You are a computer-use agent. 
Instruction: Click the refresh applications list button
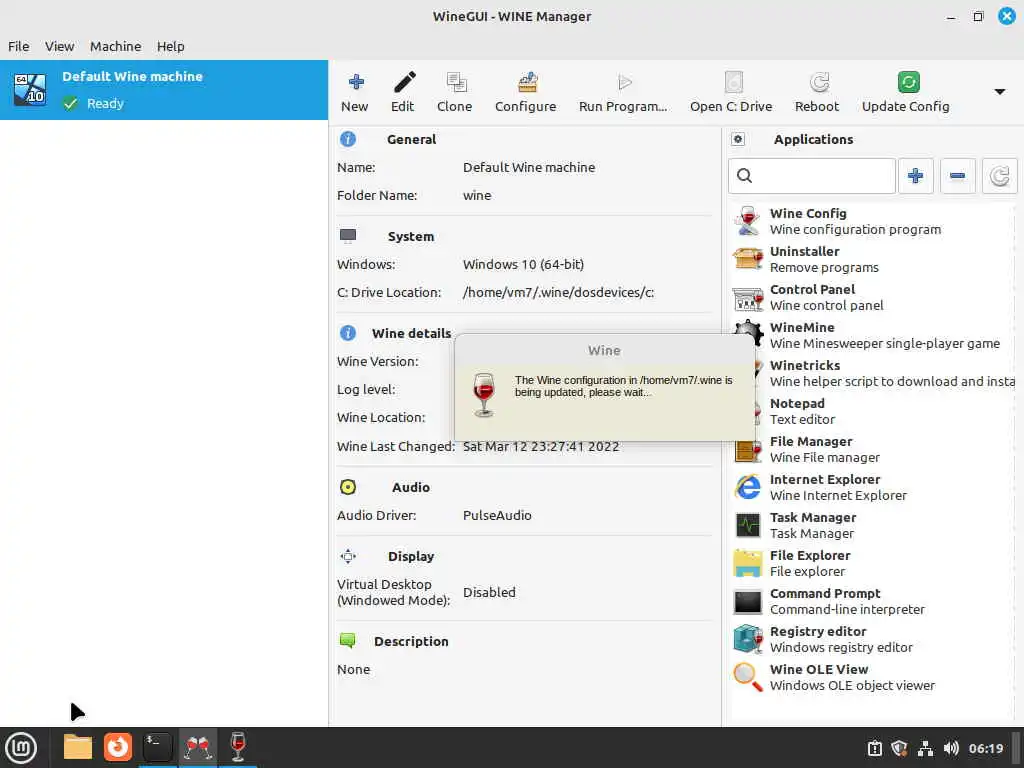pyautogui.click(x=999, y=176)
